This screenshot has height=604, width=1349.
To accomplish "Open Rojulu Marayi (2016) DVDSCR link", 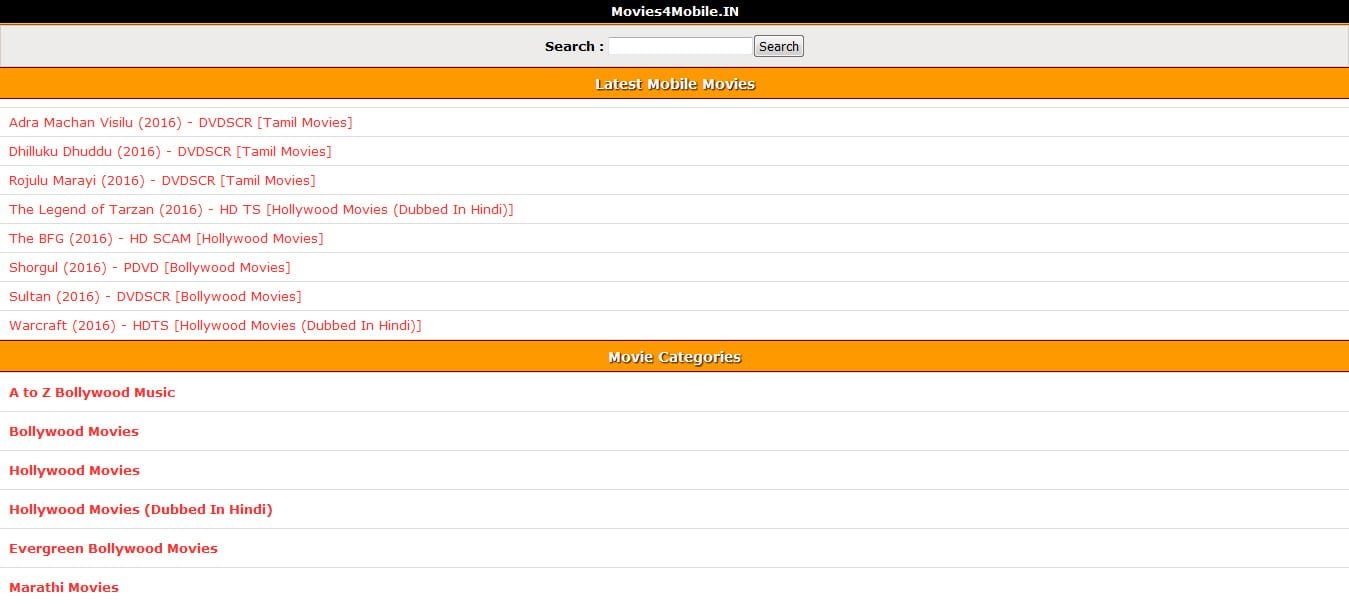I will [162, 180].
